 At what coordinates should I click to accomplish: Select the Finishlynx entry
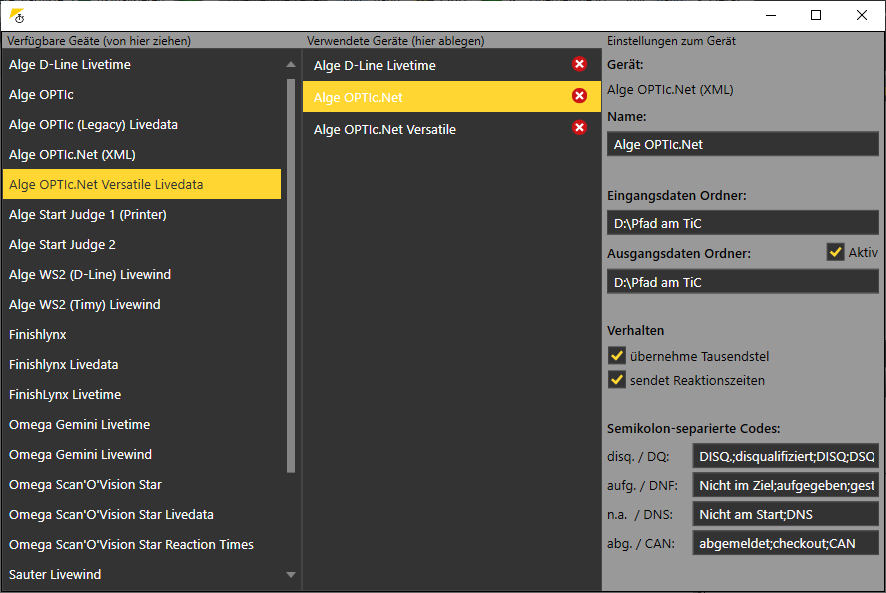142,334
